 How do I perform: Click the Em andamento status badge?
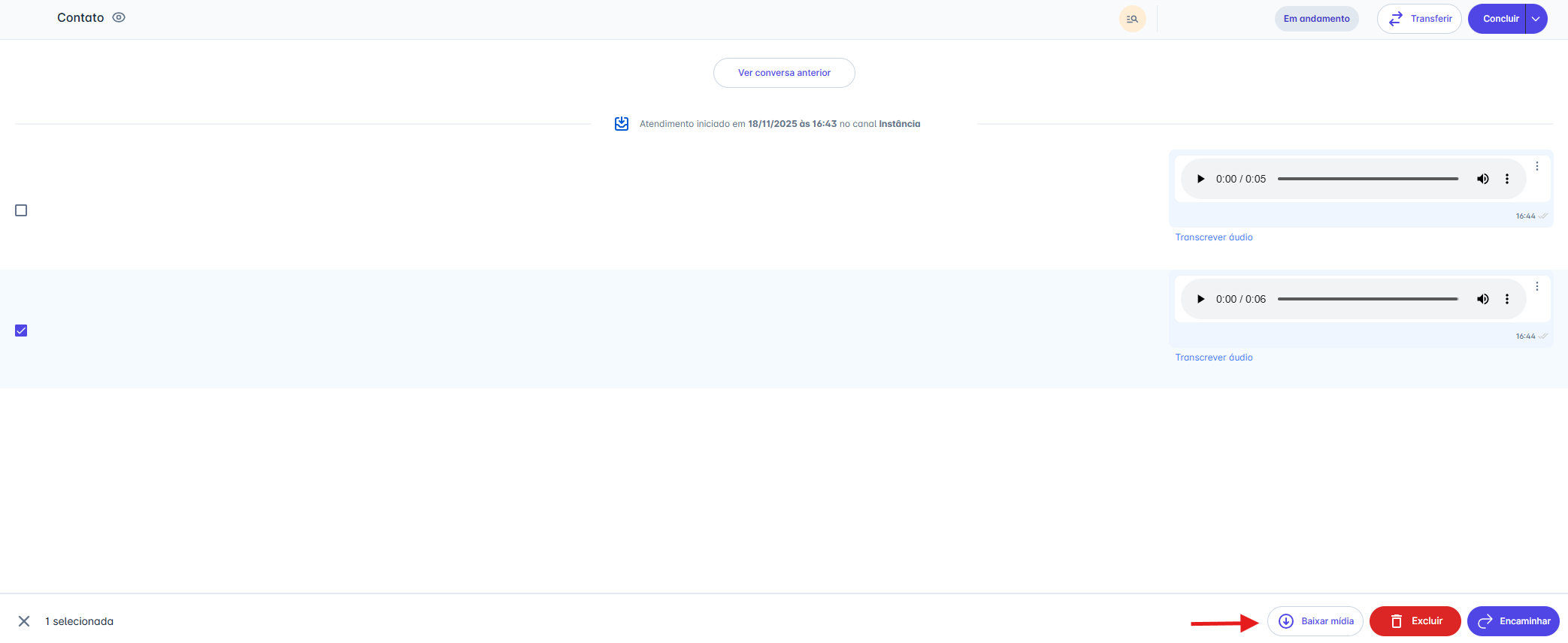click(x=1316, y=19)
